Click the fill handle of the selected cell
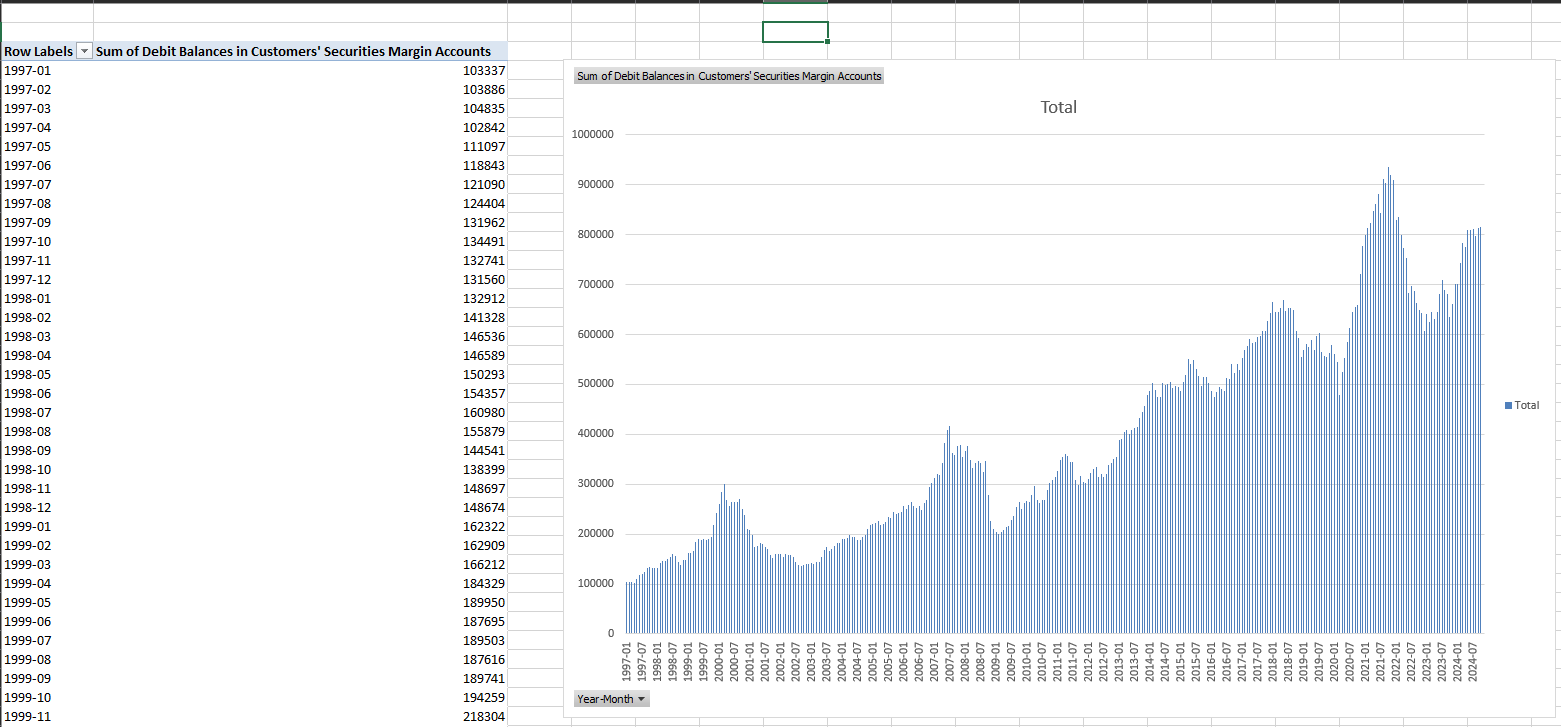This screenshot has height=727, width=1561. 827,41
